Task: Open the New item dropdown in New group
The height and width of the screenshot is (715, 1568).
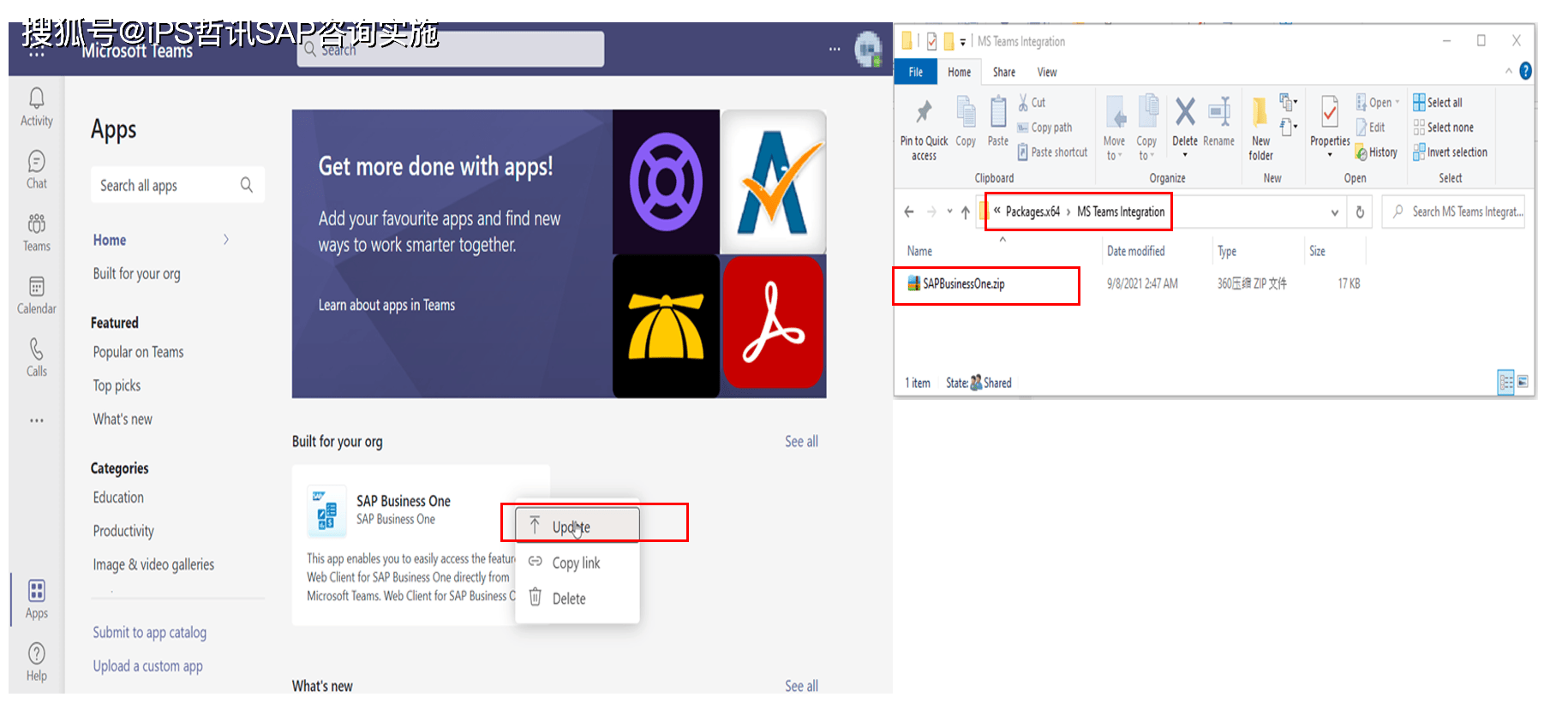Action: 1289,102
